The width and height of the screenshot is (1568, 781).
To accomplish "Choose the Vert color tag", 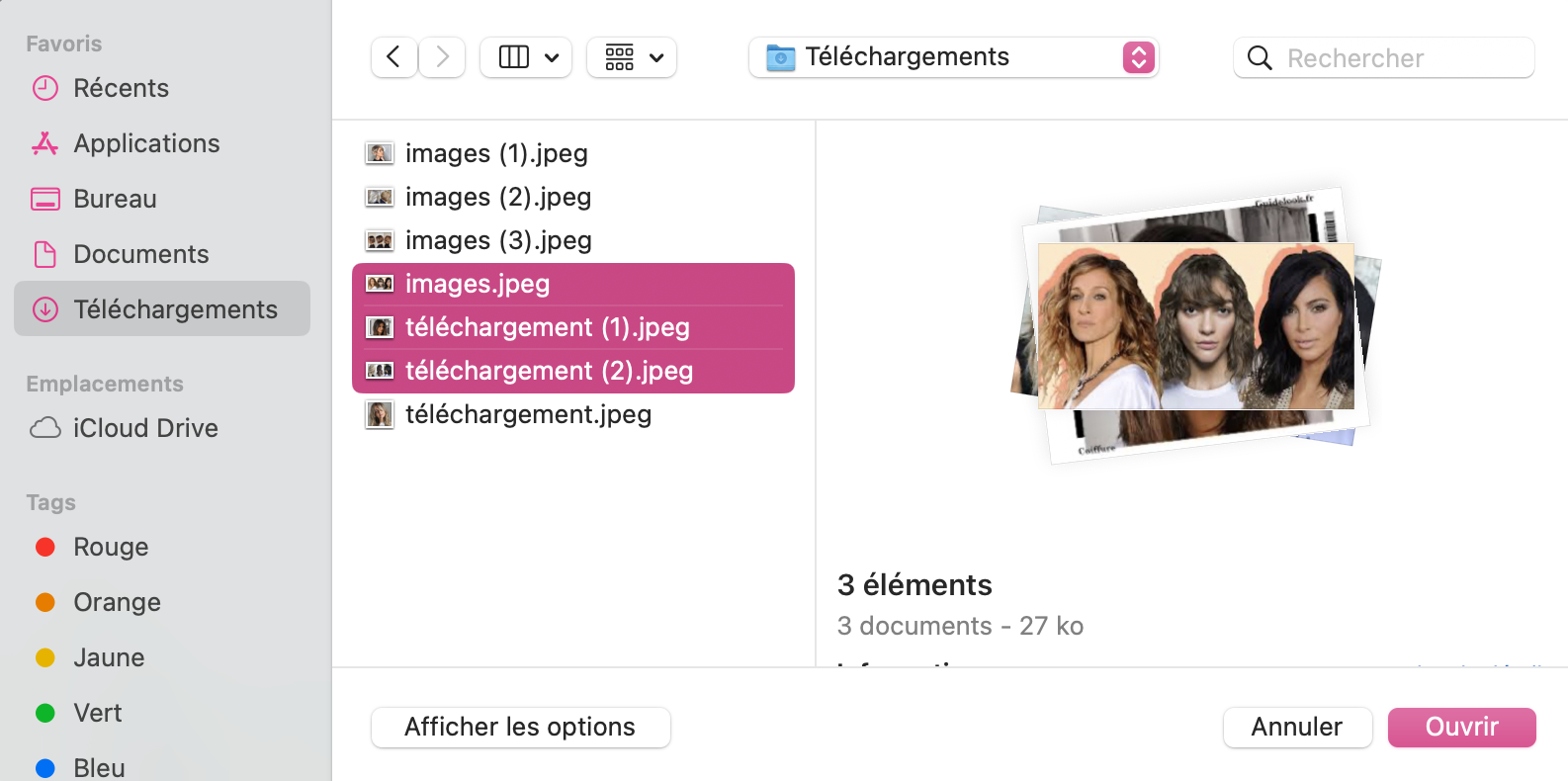I will click(x=97, y=713).
